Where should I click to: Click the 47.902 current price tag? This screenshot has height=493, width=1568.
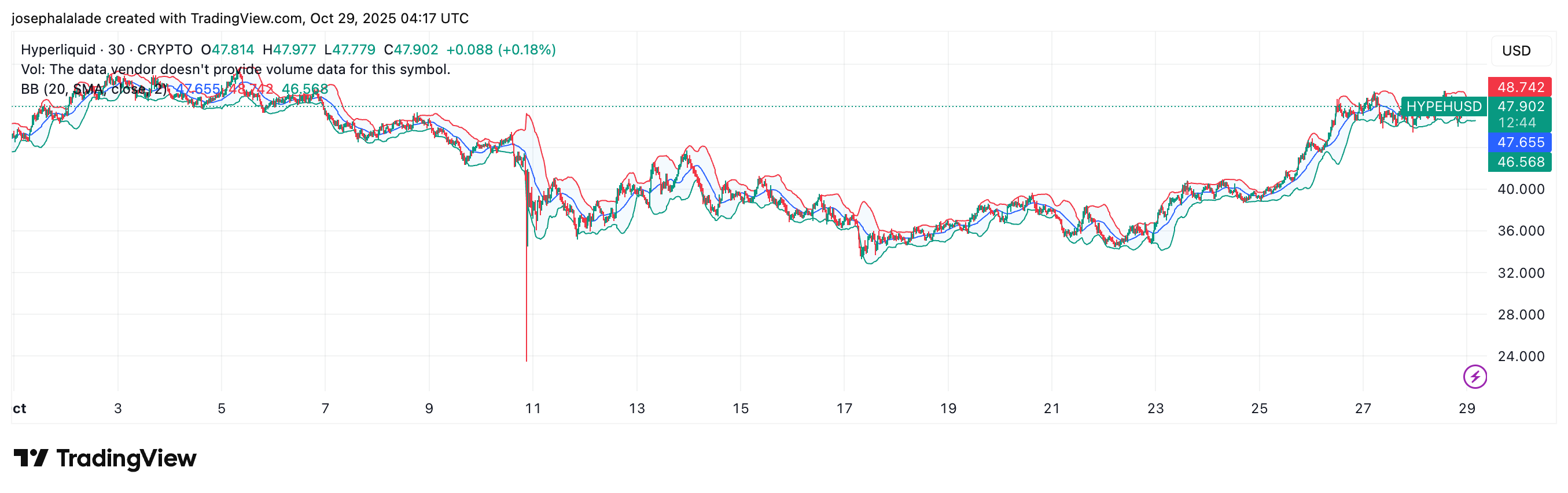click(x=1520, y=106)
